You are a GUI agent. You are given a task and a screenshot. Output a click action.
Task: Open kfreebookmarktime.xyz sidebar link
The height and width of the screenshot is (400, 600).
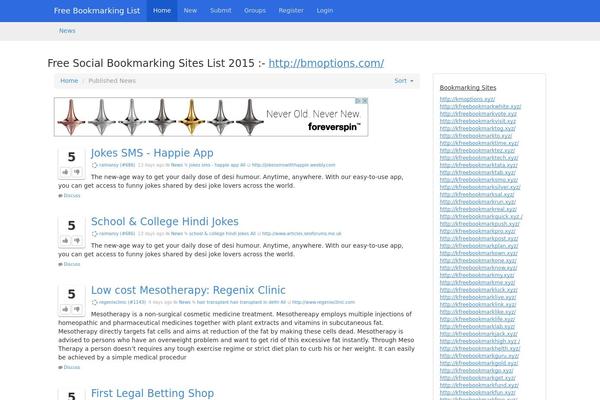pos(479,143)
